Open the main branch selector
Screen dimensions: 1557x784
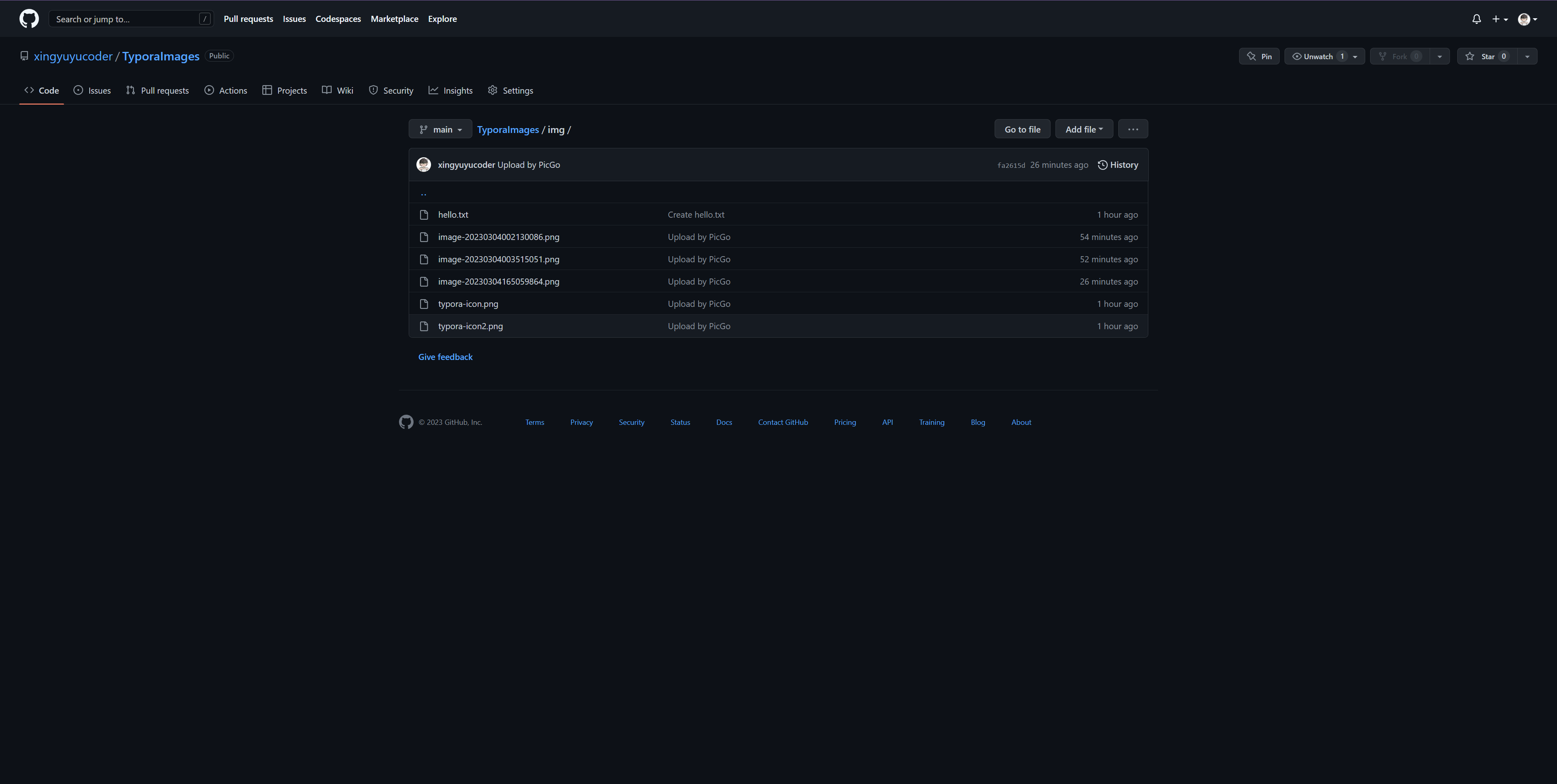coord(440,129)
